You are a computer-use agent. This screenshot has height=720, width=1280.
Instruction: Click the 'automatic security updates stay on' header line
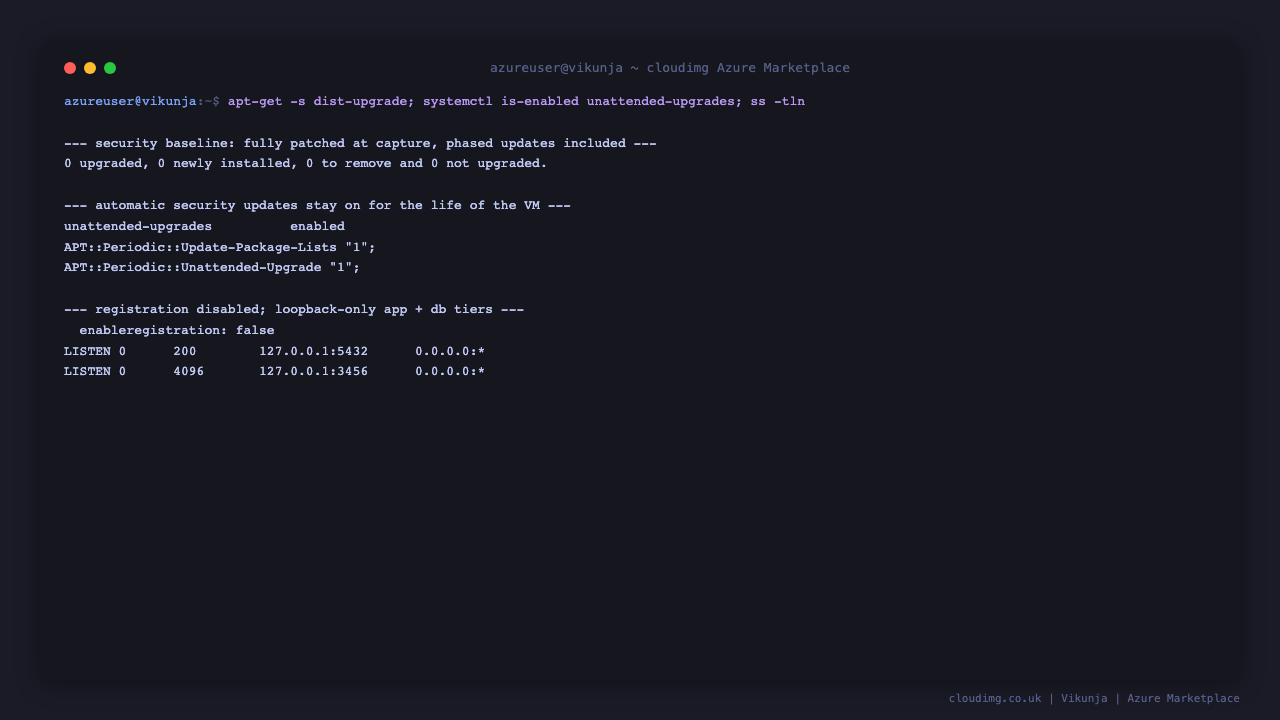coord(317,205)
